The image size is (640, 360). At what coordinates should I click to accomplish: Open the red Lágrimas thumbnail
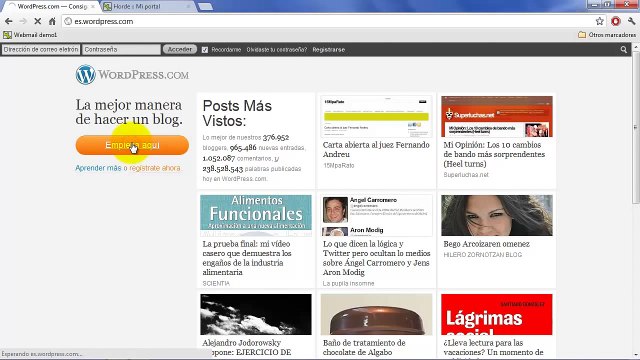(x=497, y=314)
